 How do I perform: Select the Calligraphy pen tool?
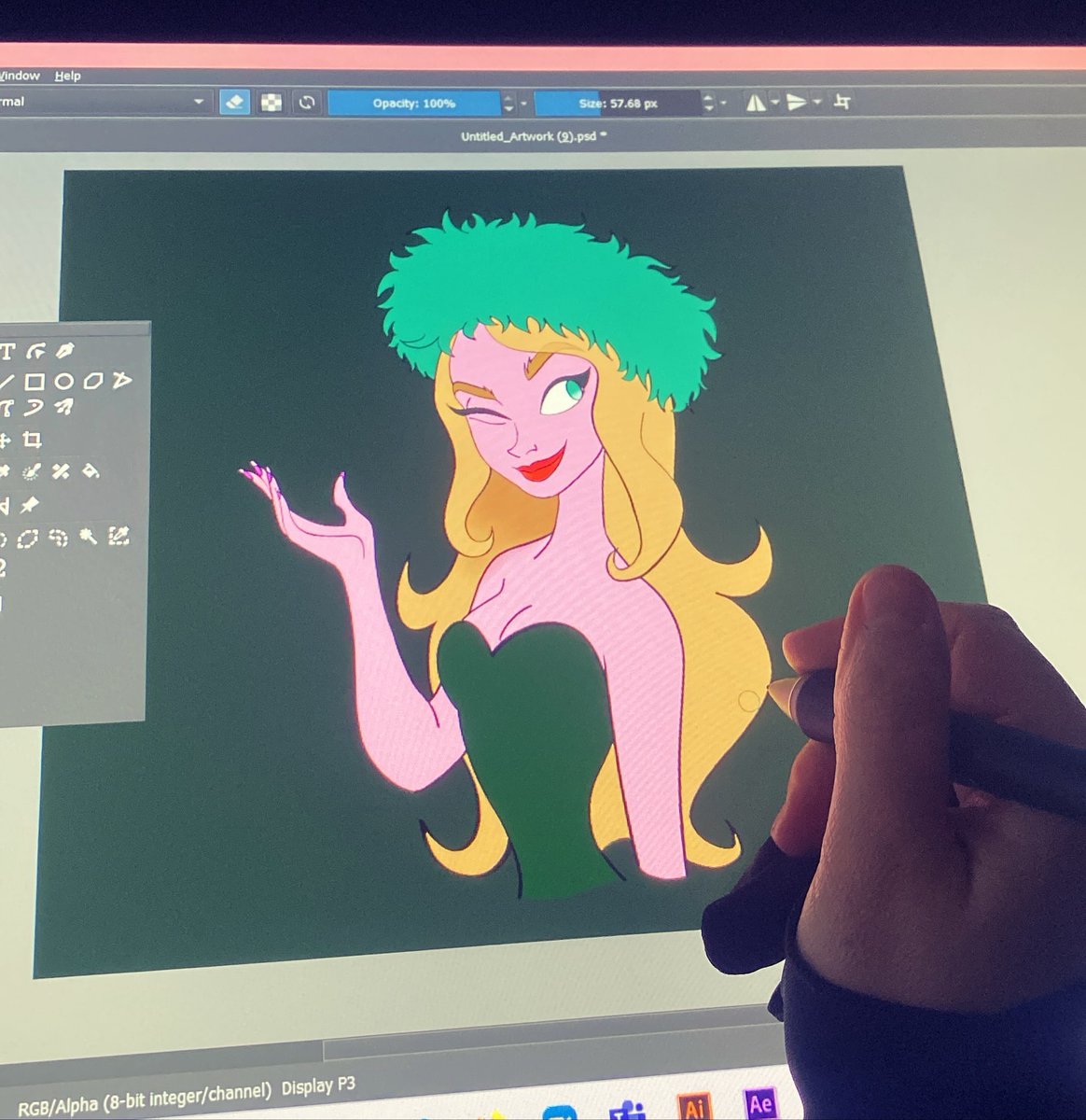(x=64, y=351)
